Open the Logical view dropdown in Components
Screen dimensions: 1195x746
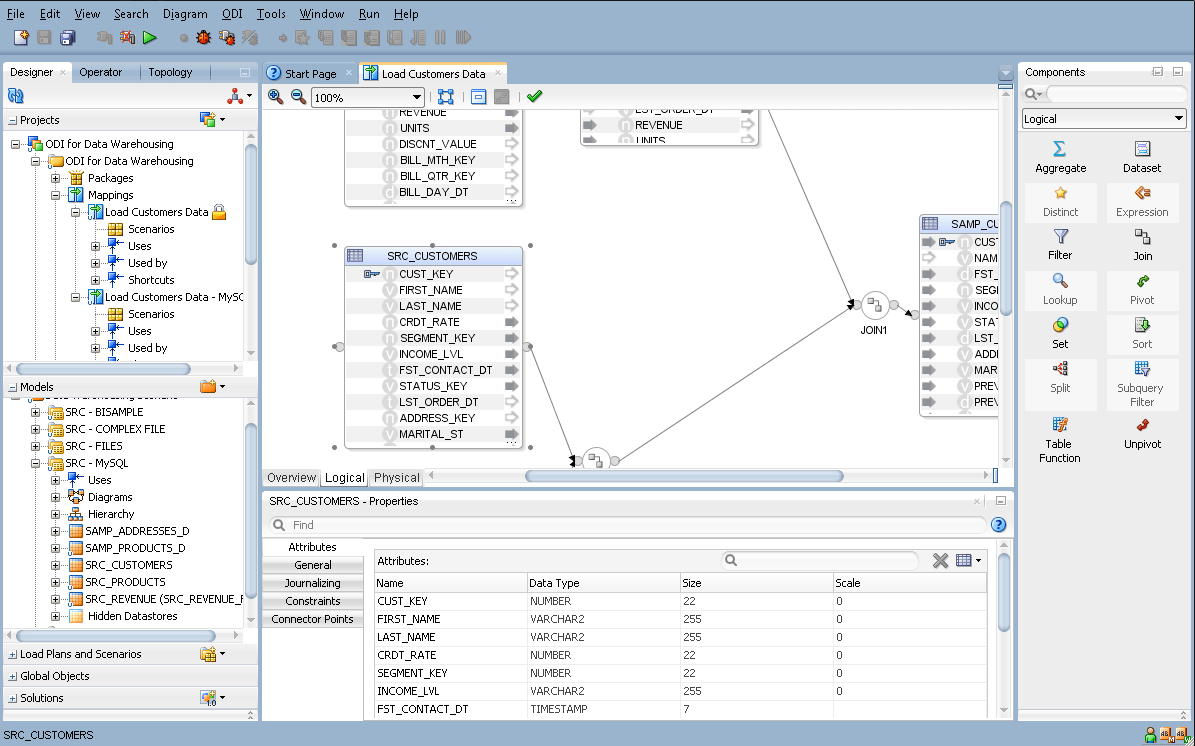(1181, 118)
